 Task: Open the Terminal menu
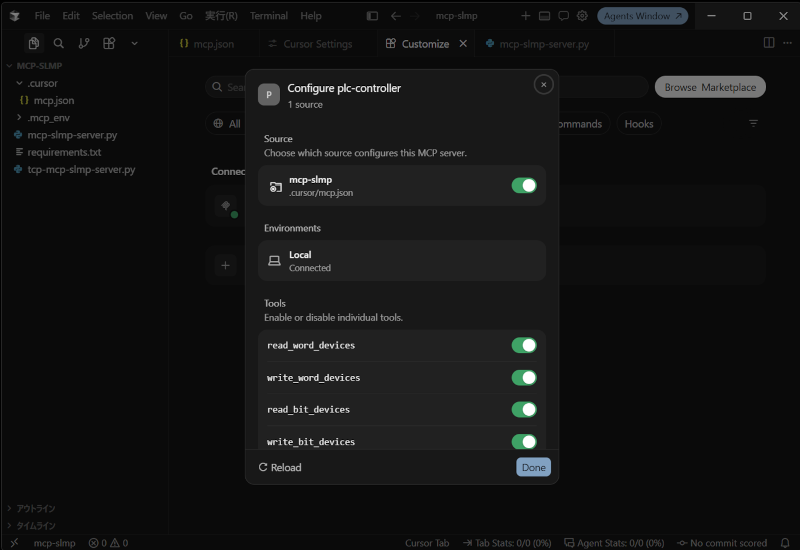[268, 16]
